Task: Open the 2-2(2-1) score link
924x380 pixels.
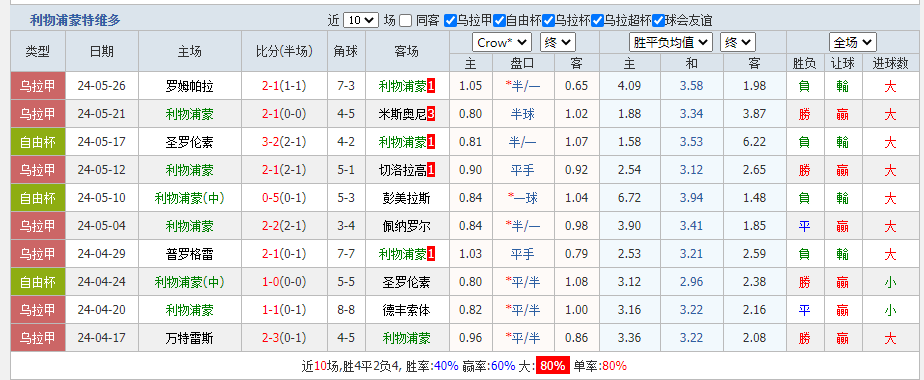Action: [284, 226]
